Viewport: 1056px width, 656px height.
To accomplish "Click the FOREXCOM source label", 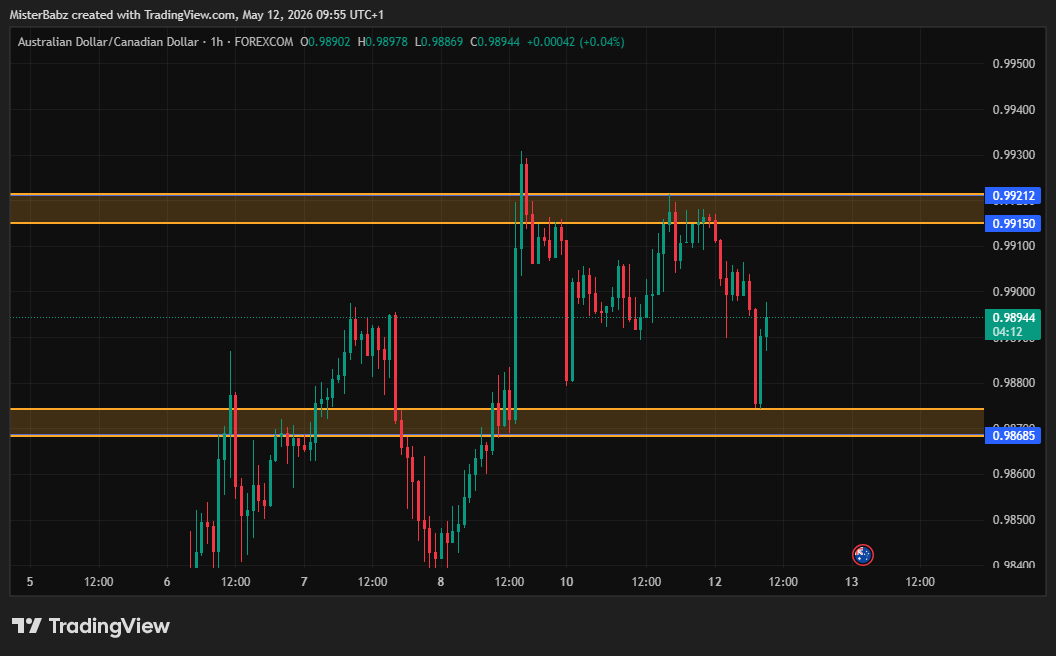I will 263,42.
